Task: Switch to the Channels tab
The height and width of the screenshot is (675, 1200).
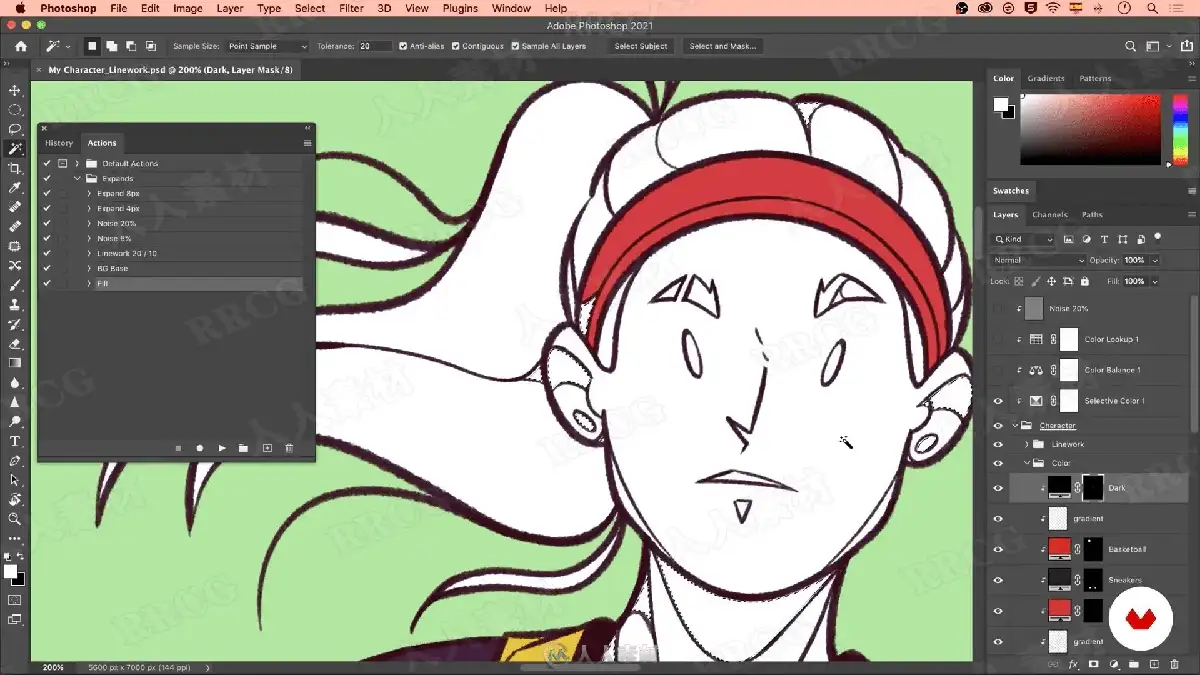Action: [1050, 214]
